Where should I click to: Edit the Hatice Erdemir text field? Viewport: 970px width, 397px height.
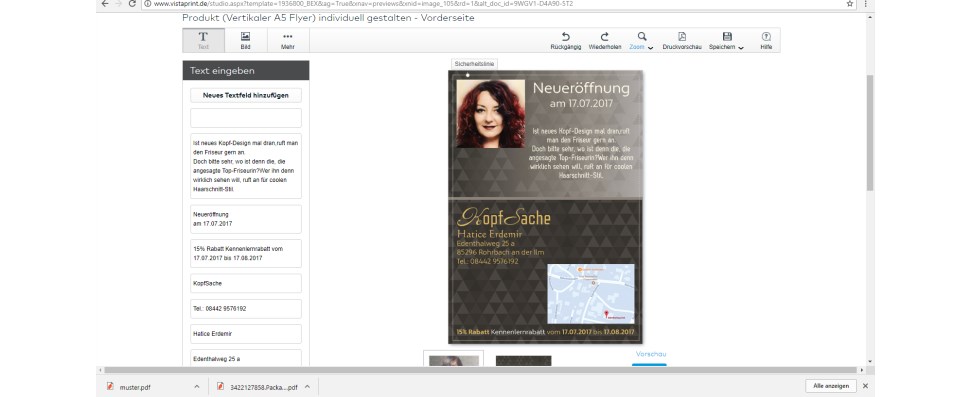(246, 334)
